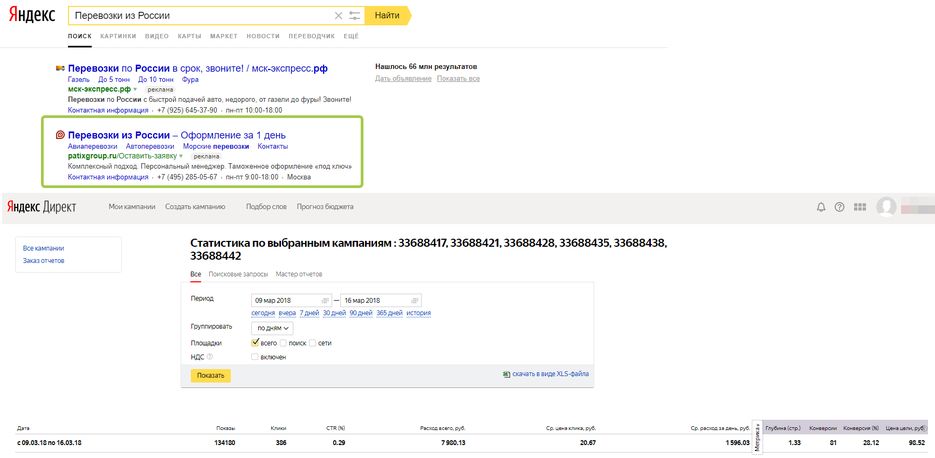The height and width of the screenshot is (458, 935).
Task: Click the XLS file icon near download link
Action: pos(506,375)
